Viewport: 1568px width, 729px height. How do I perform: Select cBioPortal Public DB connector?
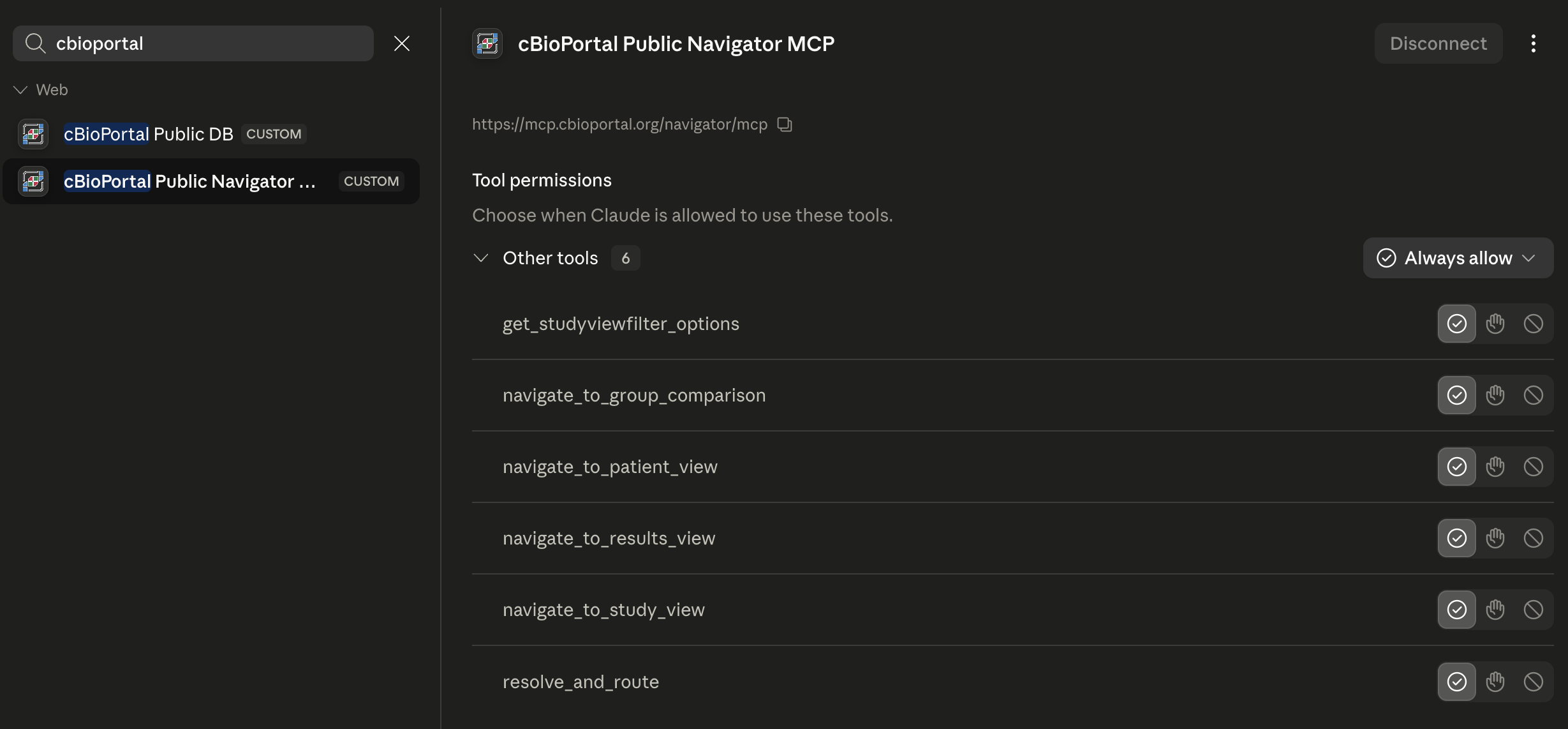click(x=211, y=134)
